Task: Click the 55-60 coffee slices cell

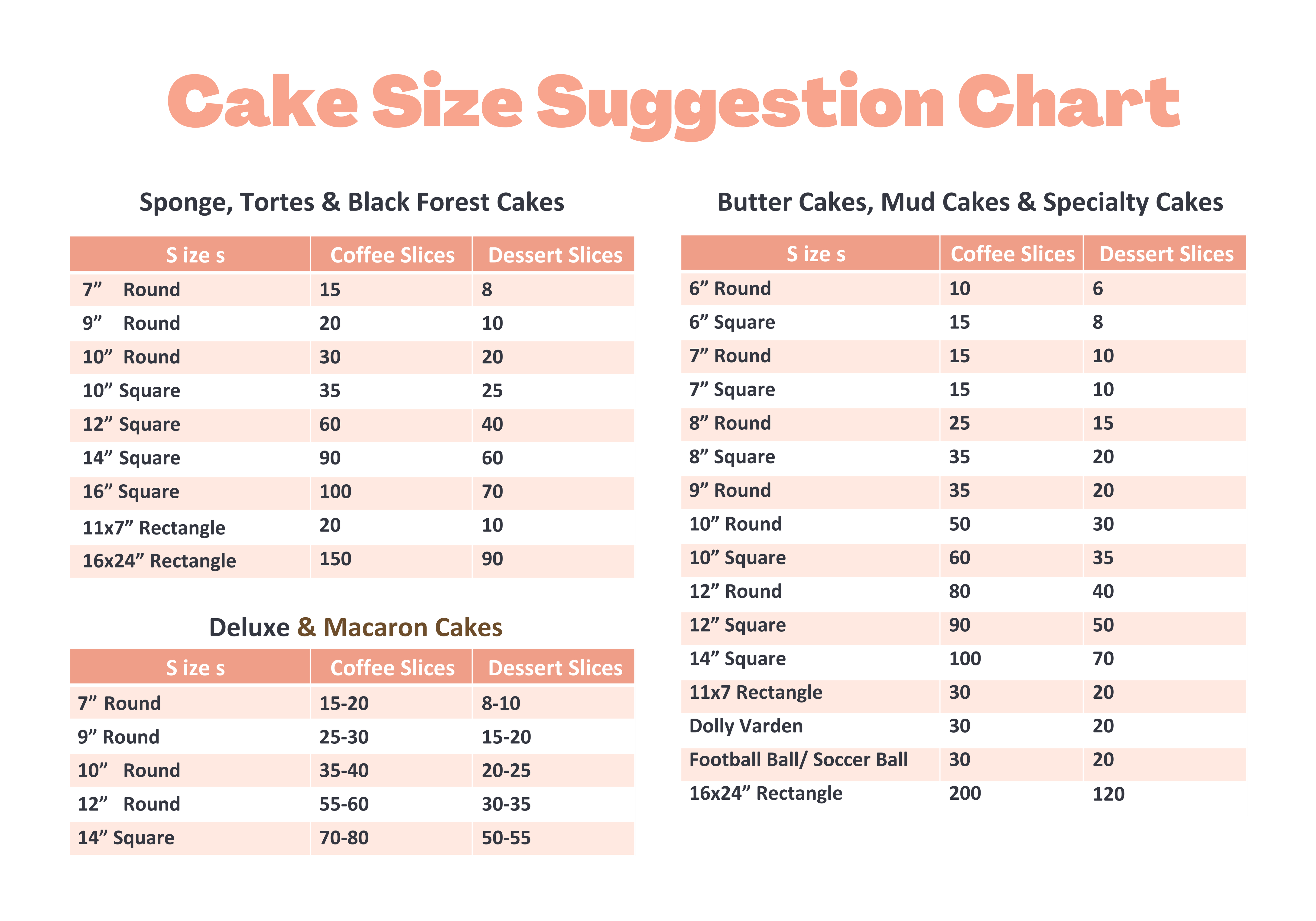Action: 344,804
